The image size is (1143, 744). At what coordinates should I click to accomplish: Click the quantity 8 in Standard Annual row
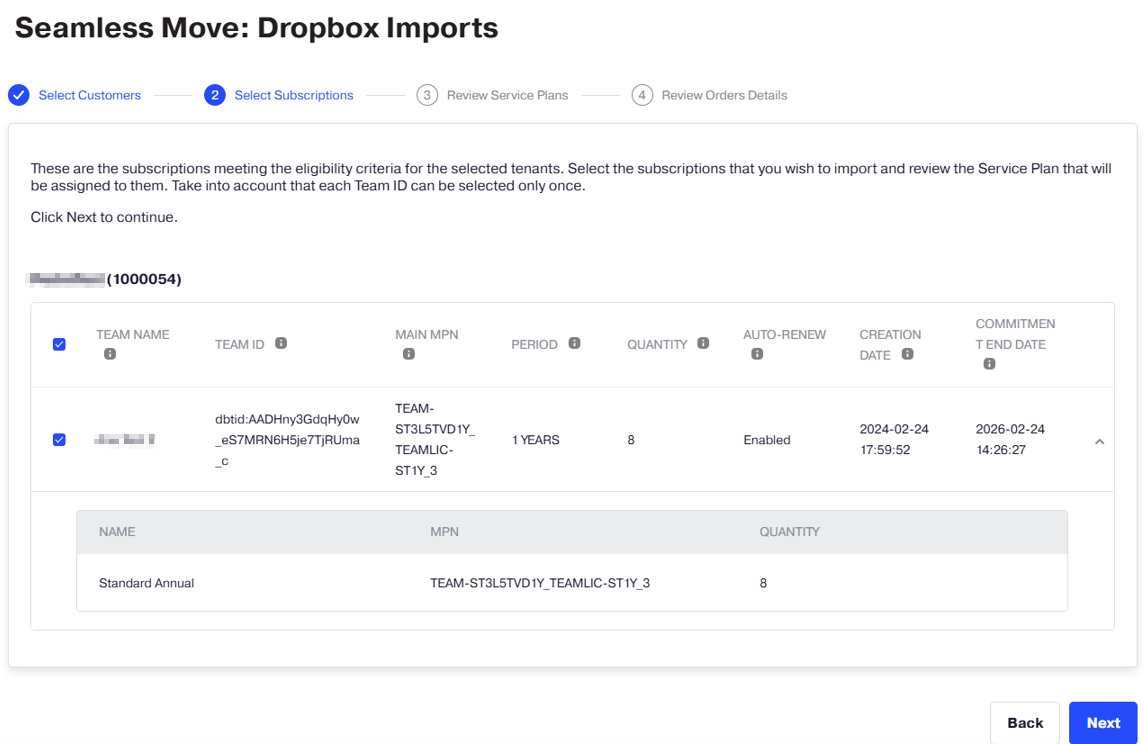763,583
